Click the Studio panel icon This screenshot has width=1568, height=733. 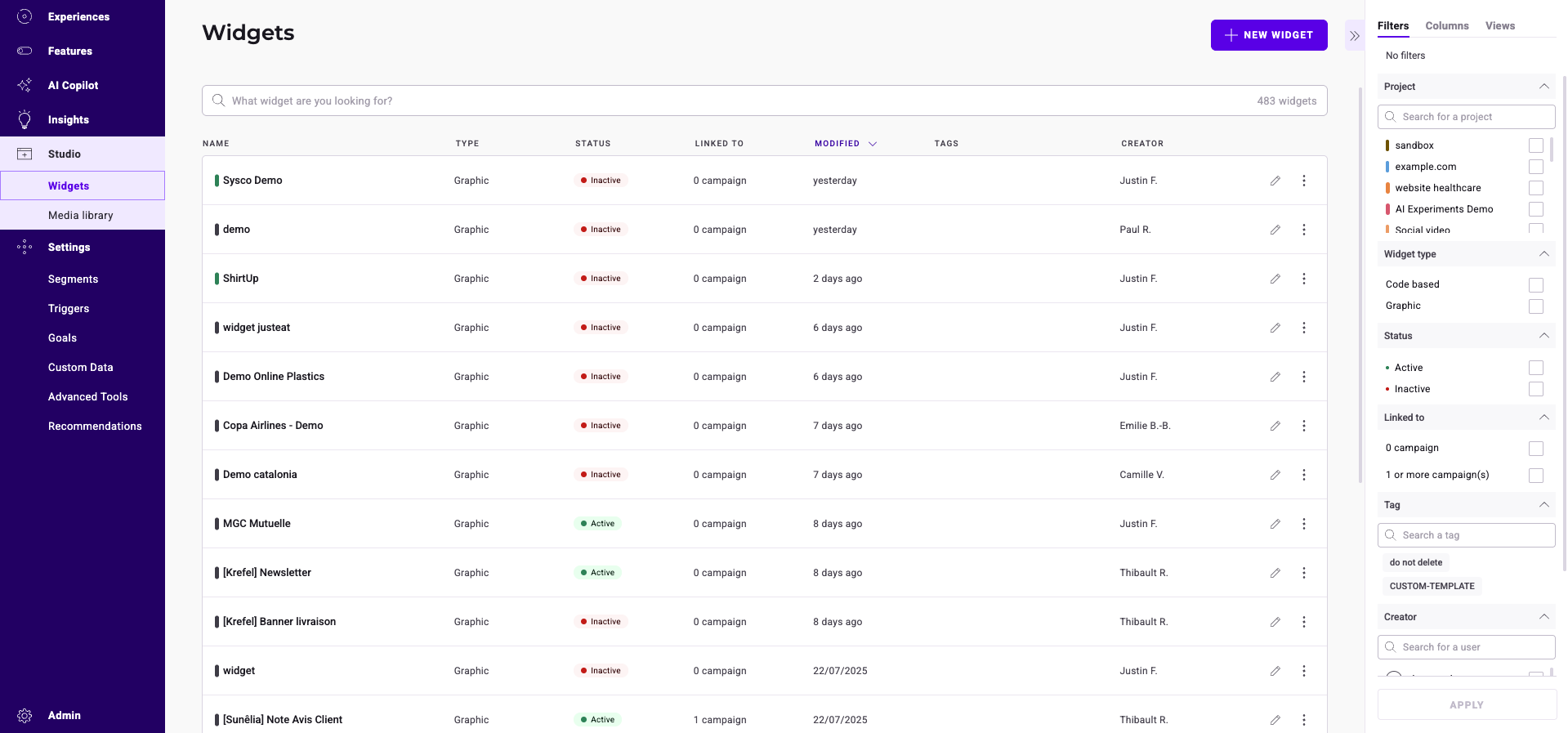(x=25, y=154)
